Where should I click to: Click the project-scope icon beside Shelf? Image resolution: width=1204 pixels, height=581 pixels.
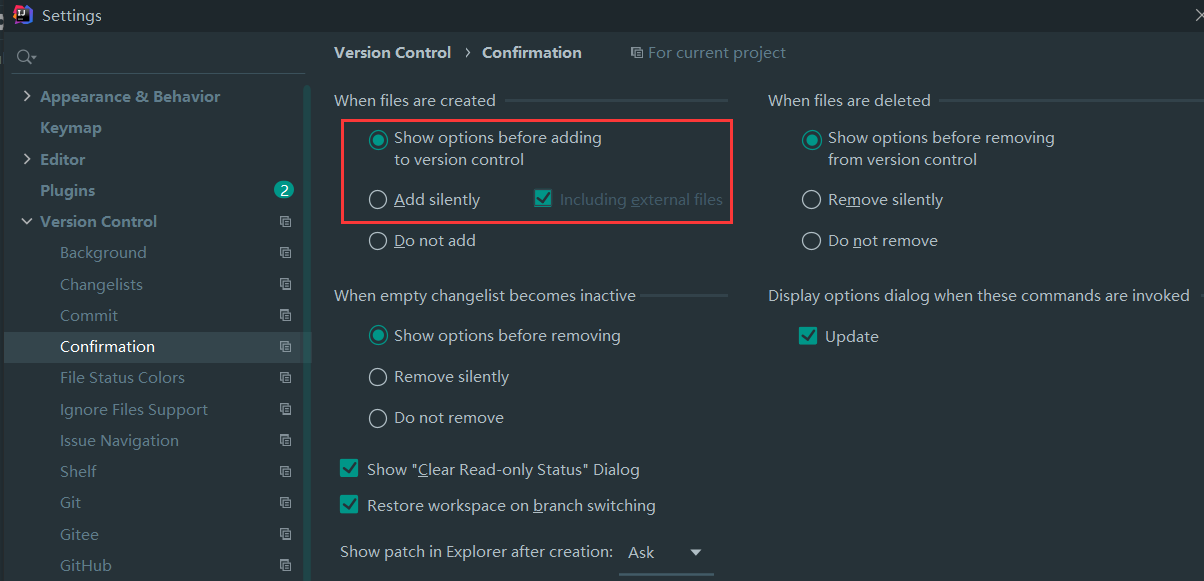[286, 471]
